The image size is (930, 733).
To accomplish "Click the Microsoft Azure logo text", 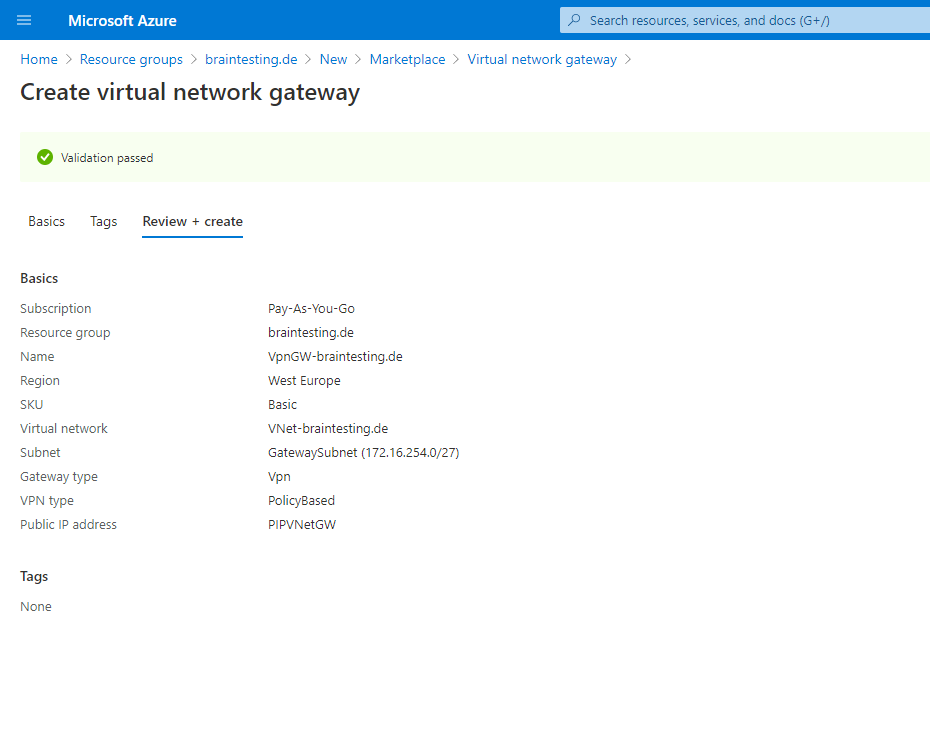I will coord(122,21).
